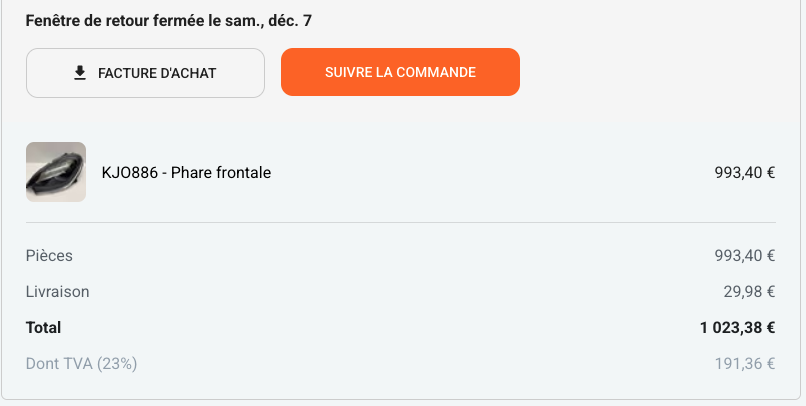Select the KJO886 - Phare frontale item name
The height and width of the screenshot is (406, 806).
pyautogui.click(x=186, y=173)
